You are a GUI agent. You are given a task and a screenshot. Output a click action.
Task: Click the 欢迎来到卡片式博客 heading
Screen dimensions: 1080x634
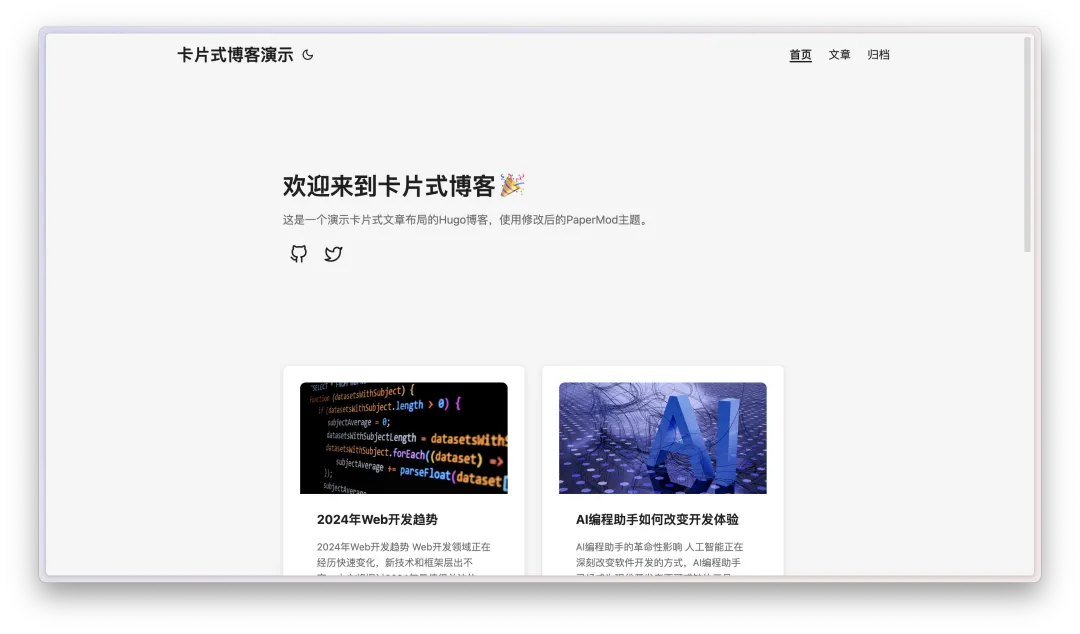click(389, 186)
